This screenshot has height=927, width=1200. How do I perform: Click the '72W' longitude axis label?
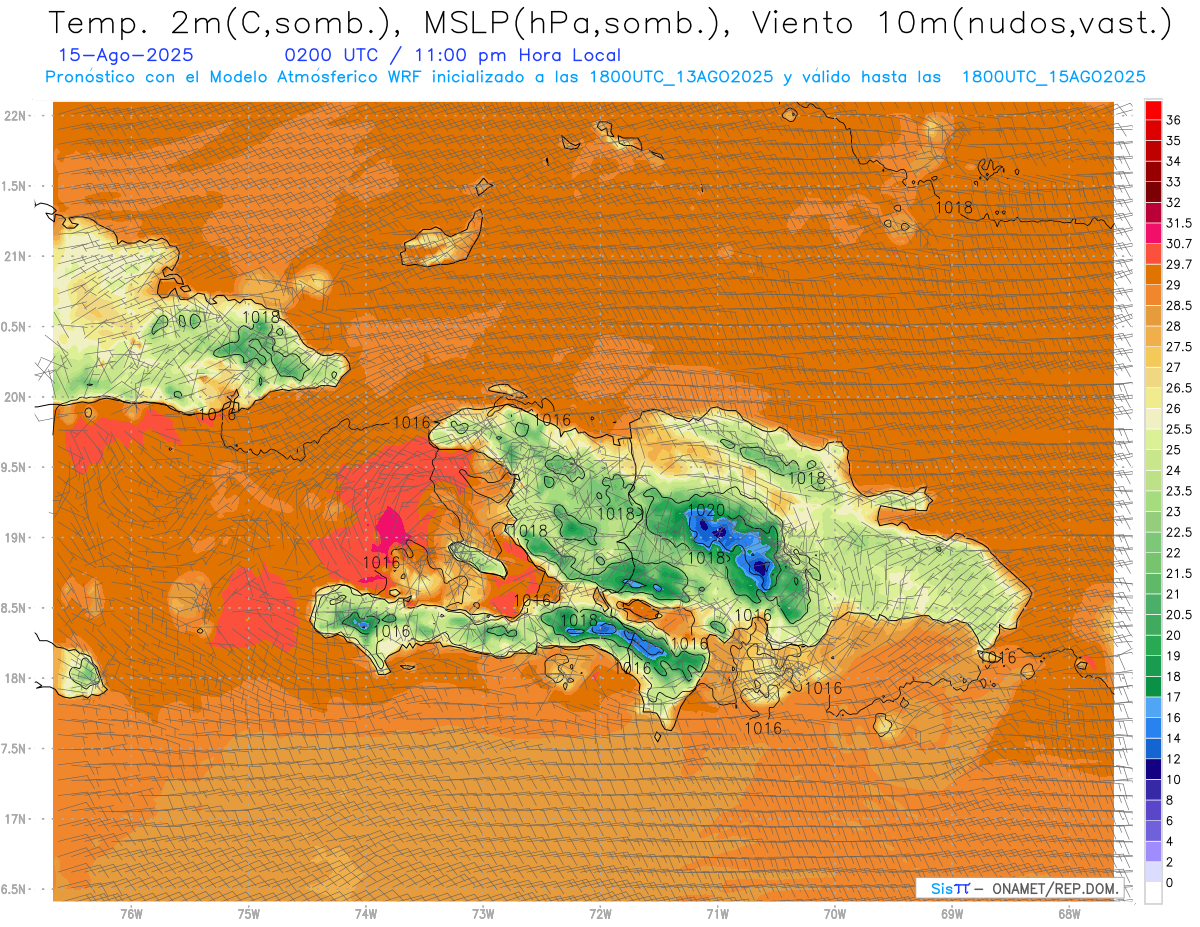601,914
